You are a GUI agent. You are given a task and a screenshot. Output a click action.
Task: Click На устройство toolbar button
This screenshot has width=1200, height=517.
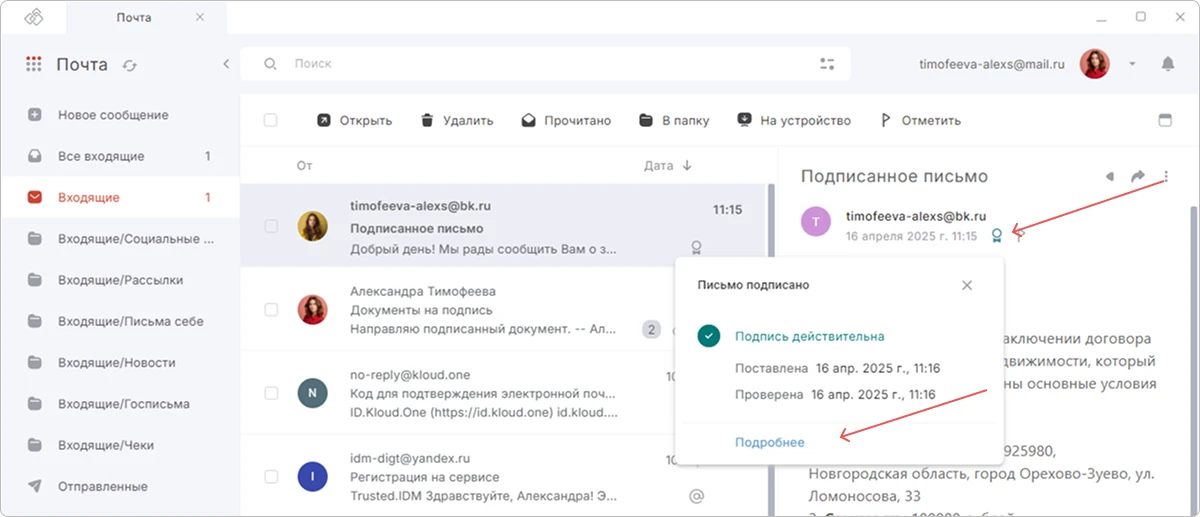[x=794, y=120]
